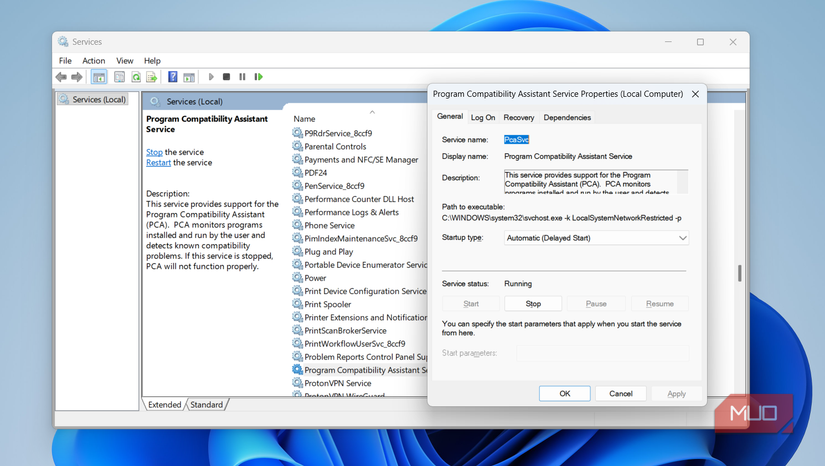The height and width of the screenshot is (466, 825).
Task: Open the Action menu
Action: coord(94,60)
